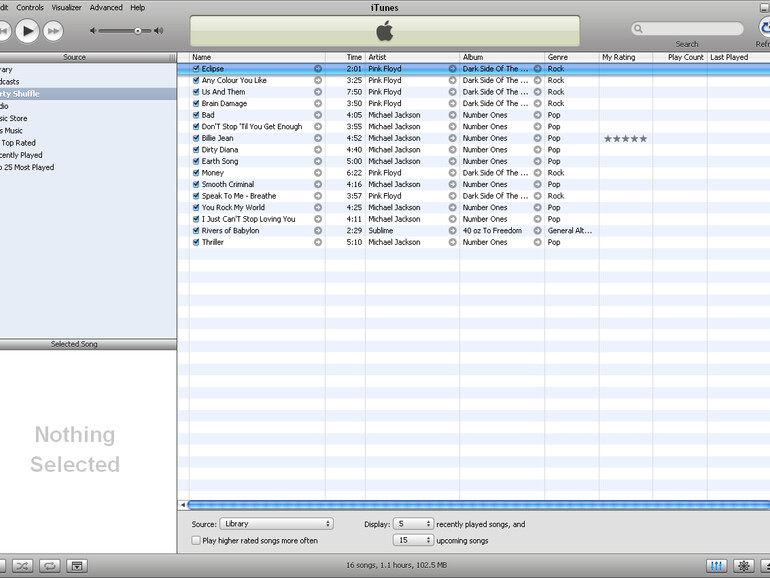Toggle the Repeat button at bottom
Image resolution: width=770 pixels, height=578 pixels.
50,566
